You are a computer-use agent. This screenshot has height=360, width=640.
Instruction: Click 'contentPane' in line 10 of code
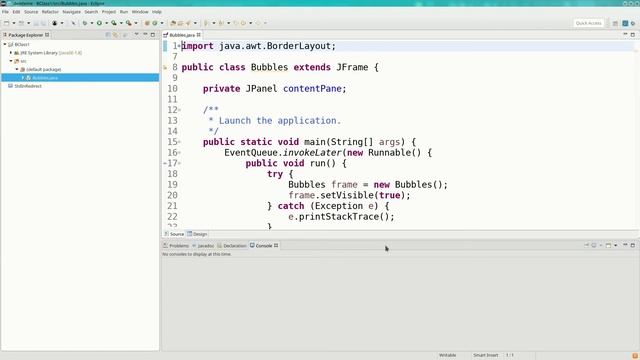pos(312,89)
